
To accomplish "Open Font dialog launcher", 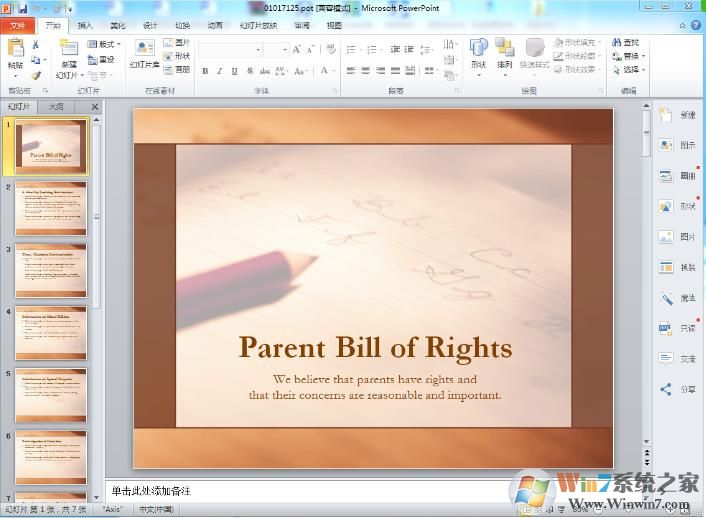I will pyautogui.click(x=335, y=91).
